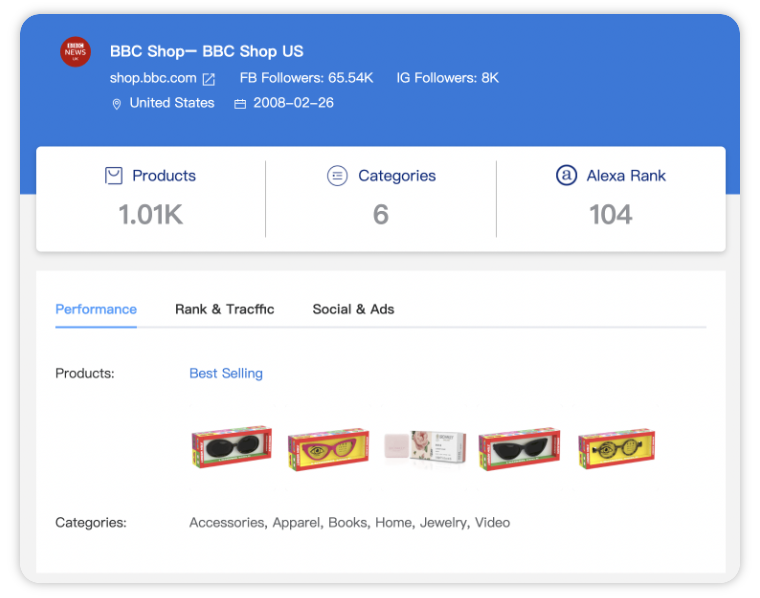The image size is (760, 598).
Task: Open pink cat-eye glasses product thumbnail
Action: tap(329, 449)
